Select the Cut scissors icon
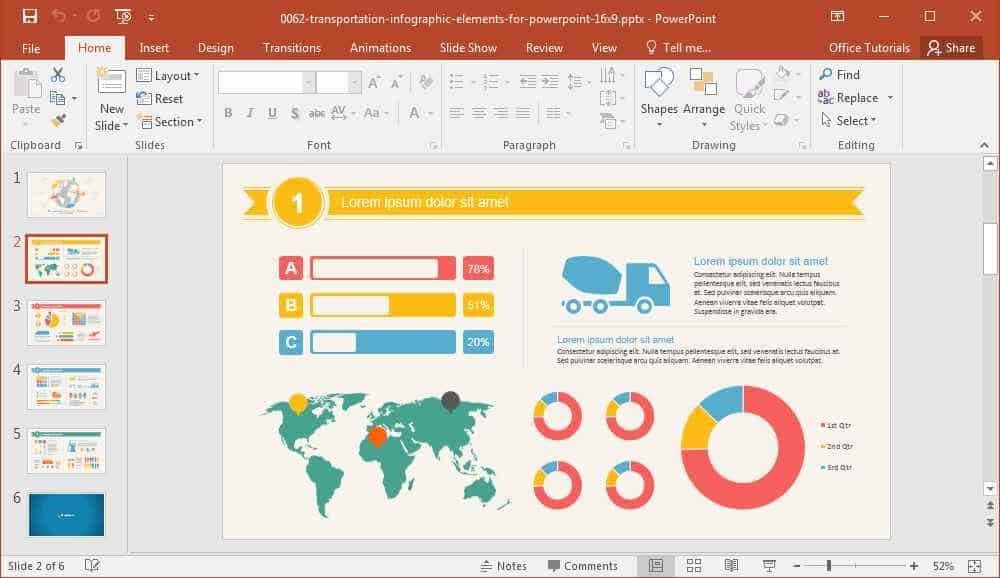 58,75
